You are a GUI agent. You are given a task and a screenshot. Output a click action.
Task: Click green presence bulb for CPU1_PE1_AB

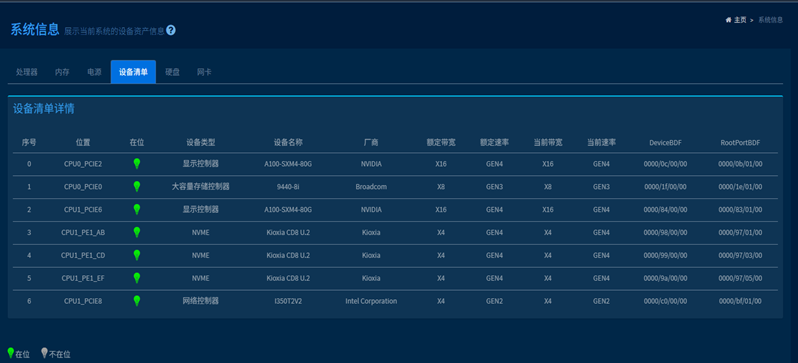click(x=136, y=232)
